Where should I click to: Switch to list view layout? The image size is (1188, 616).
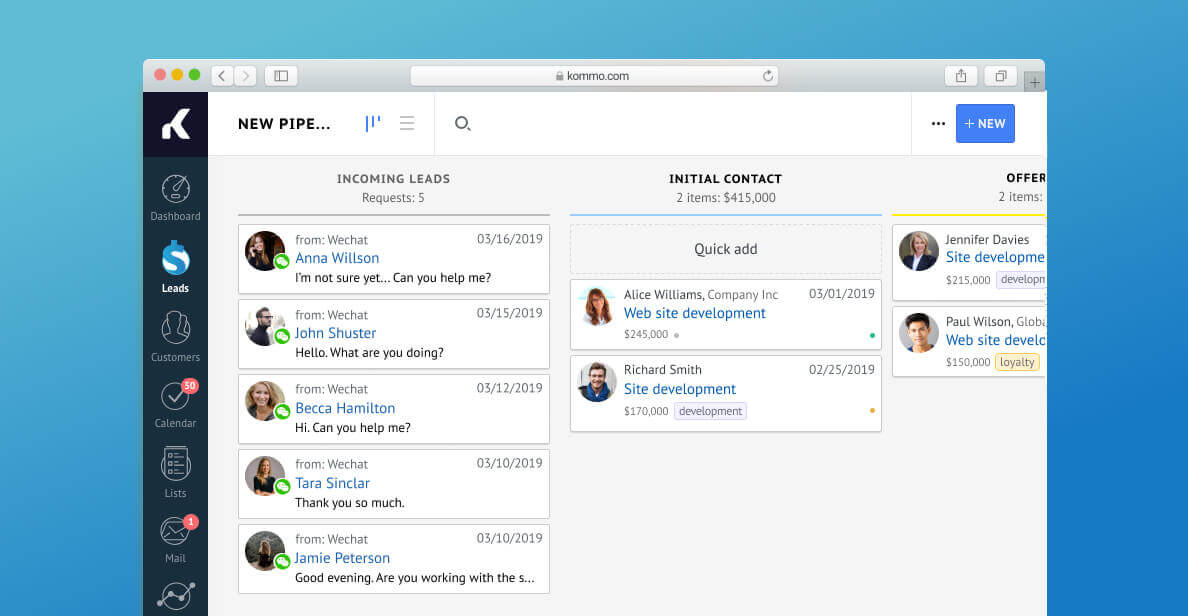407,124
